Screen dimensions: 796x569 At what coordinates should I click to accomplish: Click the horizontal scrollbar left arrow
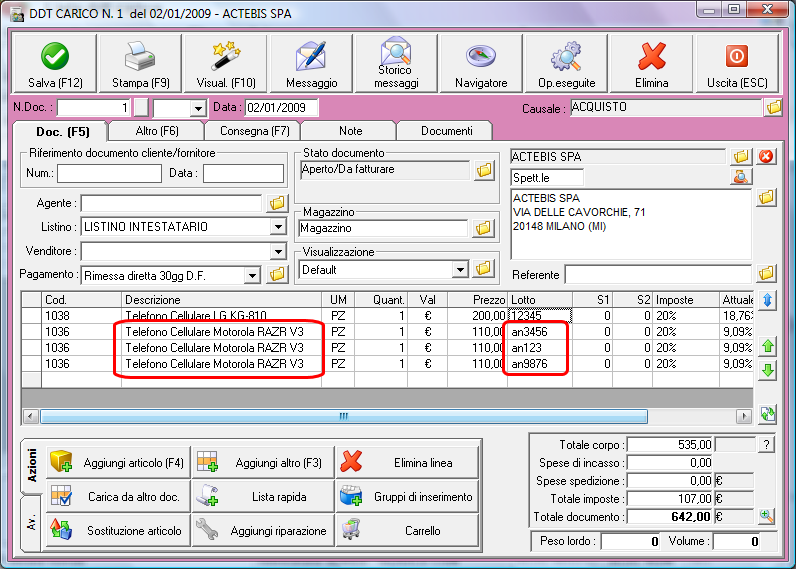[30, 417]
